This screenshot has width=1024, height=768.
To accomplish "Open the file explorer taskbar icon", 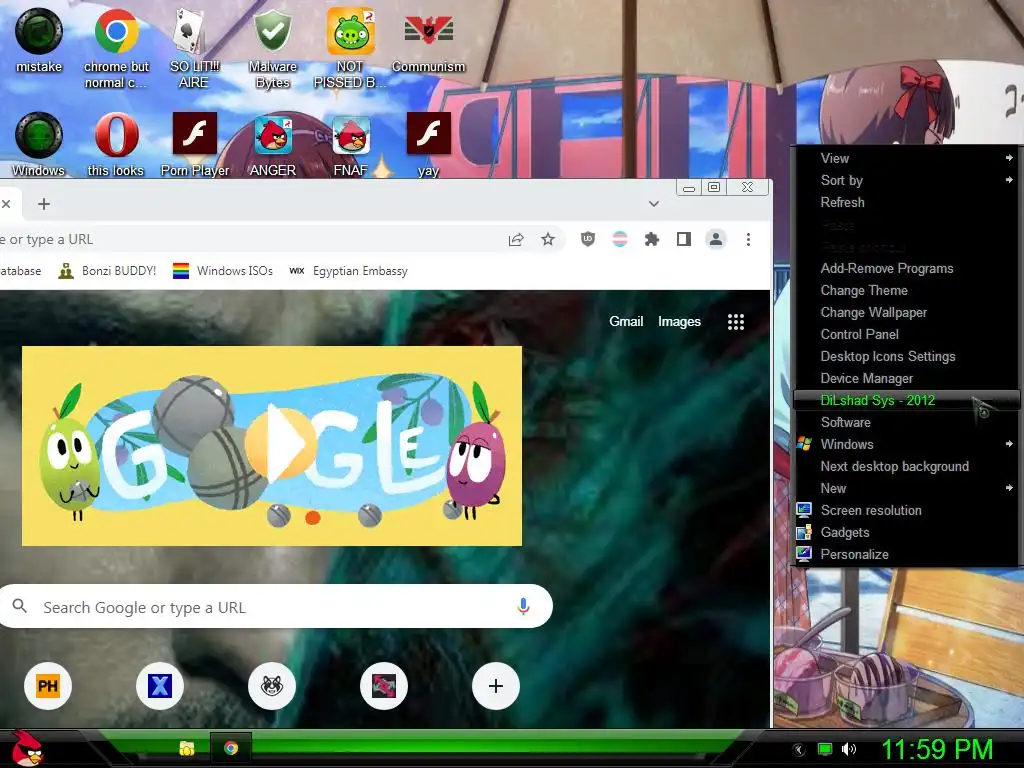I will [187, 748].
